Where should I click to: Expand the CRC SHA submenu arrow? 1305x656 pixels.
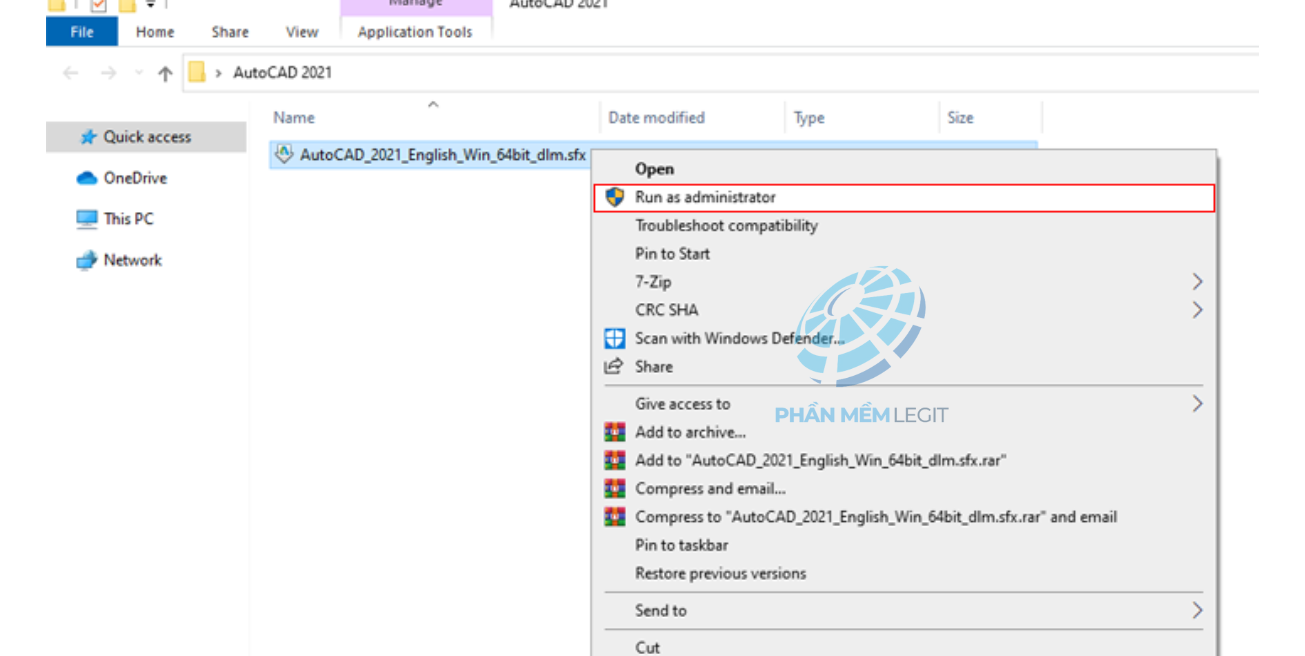click(x=1197, y=310)
